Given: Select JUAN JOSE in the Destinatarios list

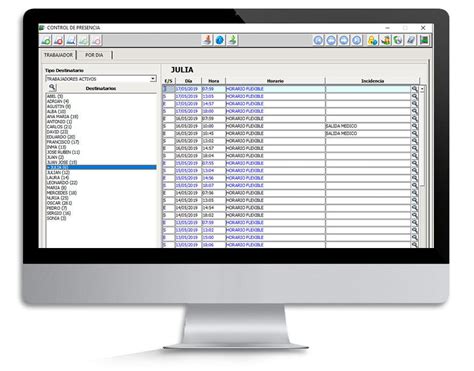Looking at the screenshot, I should (x=62, y=162).
